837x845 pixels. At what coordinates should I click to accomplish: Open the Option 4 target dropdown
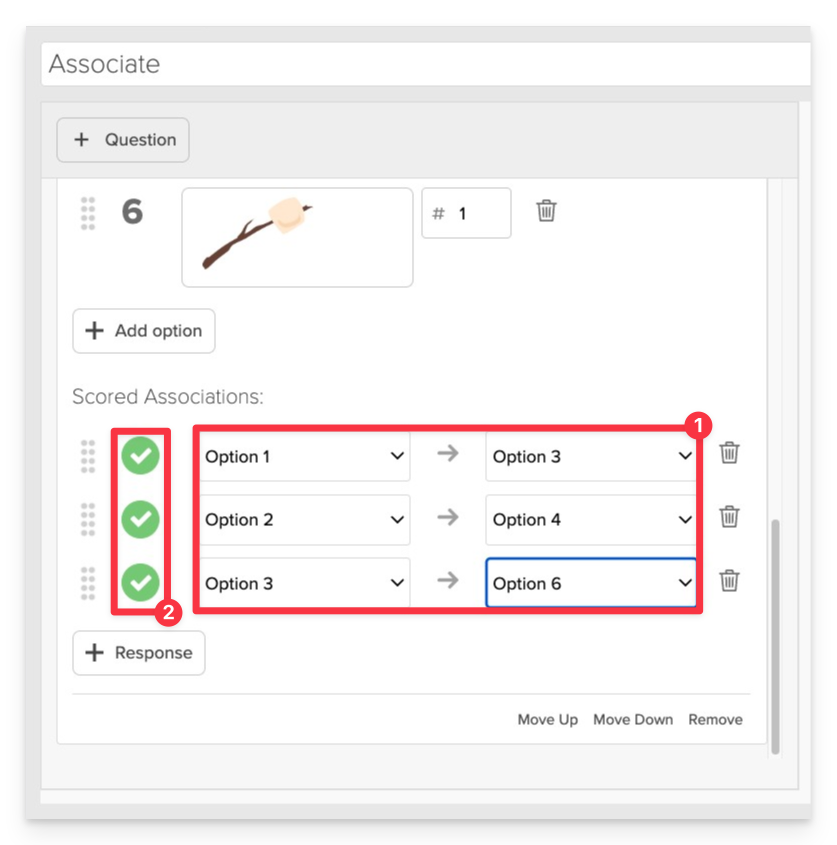(x=591, y=520)
